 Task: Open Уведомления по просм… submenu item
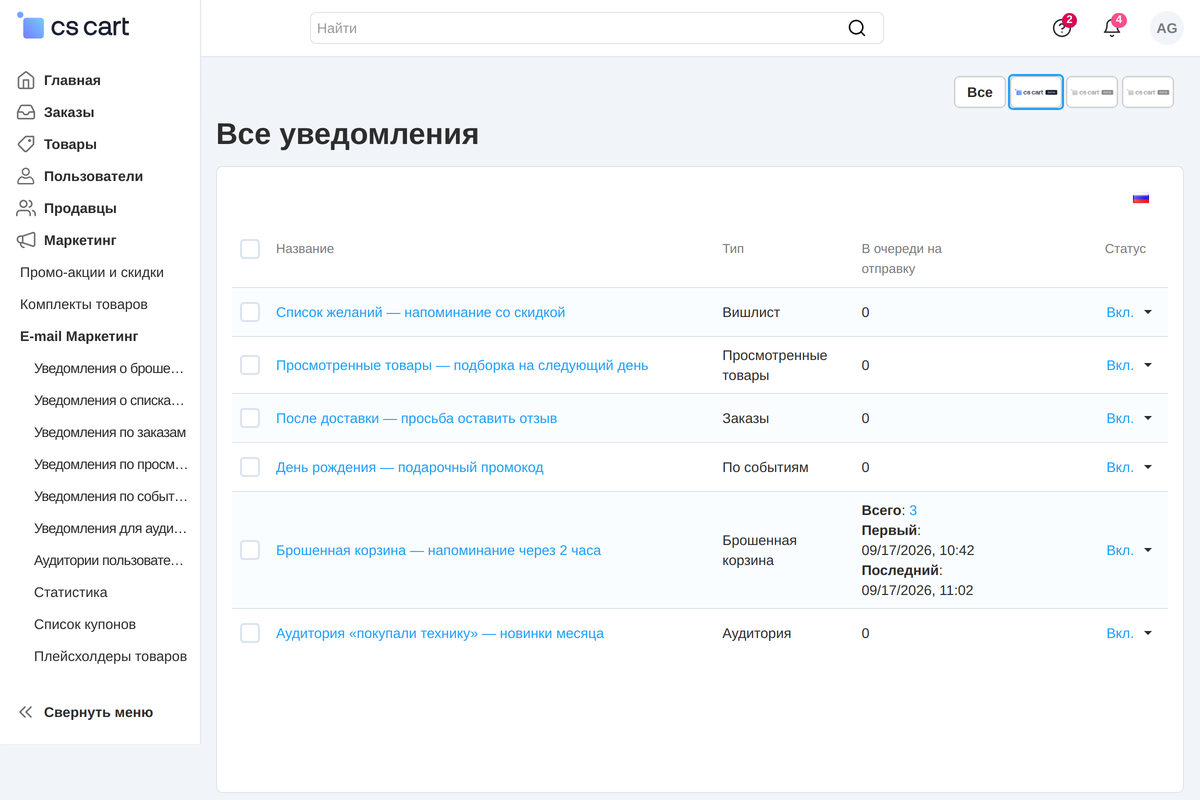pos(111,464)
